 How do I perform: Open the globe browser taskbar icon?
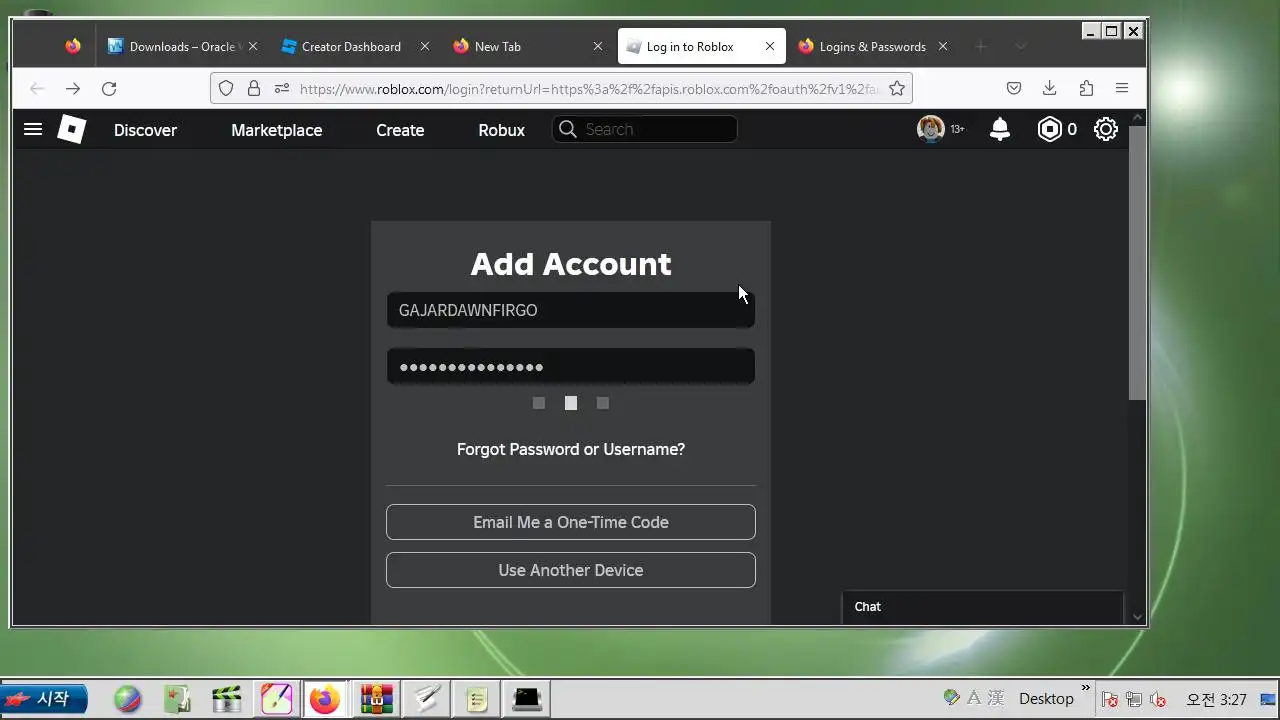pyautogui.click(x=128, y=699)
